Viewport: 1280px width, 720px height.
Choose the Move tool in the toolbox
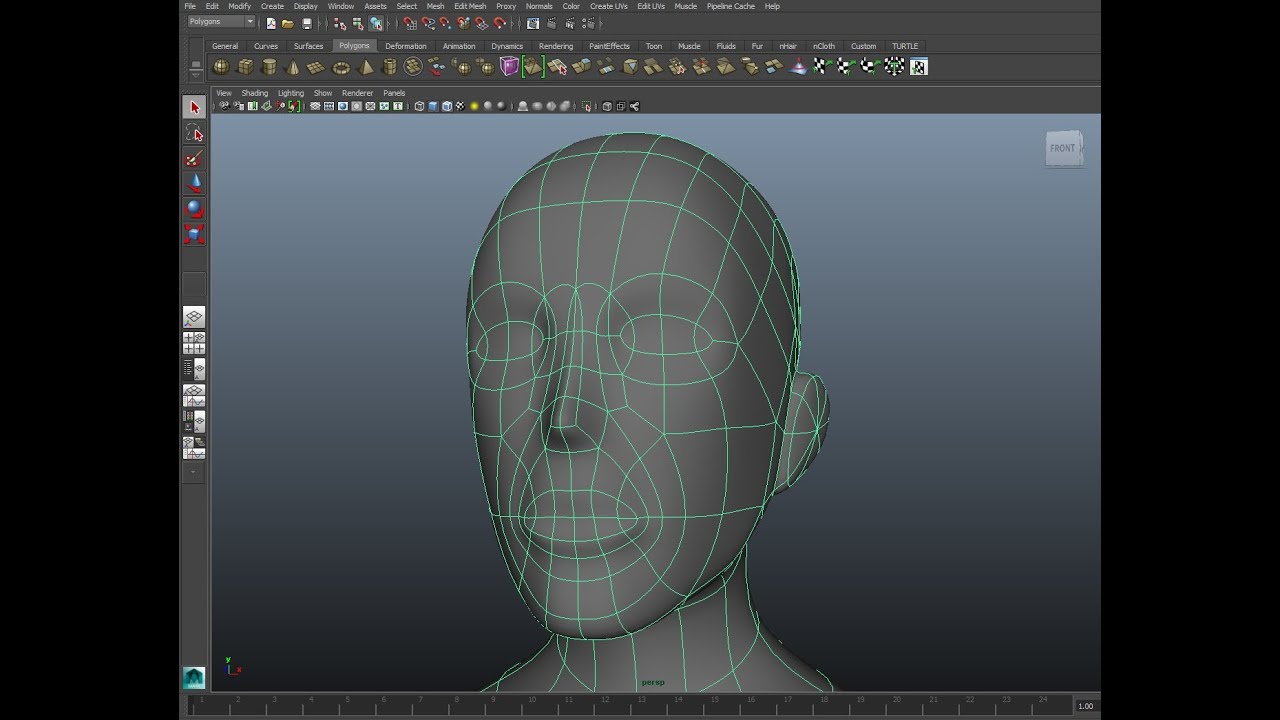tap(194, 184)
